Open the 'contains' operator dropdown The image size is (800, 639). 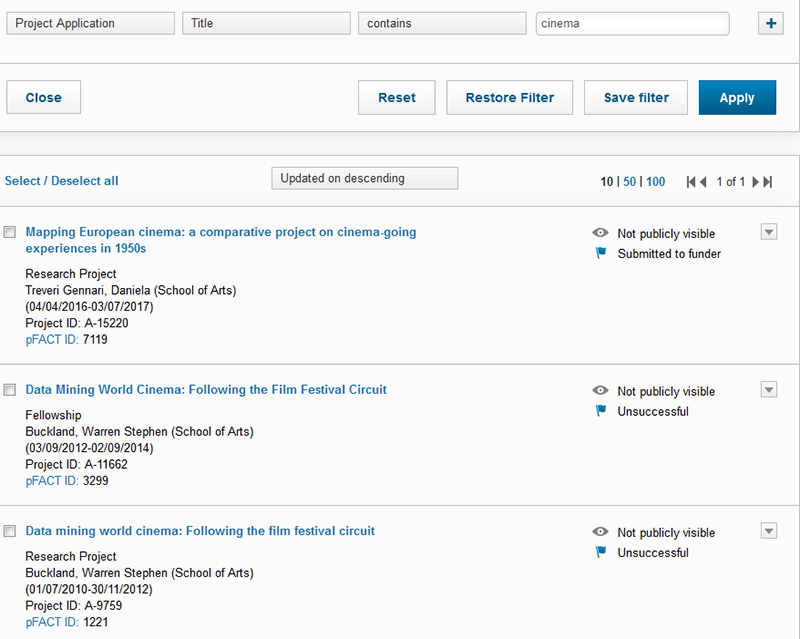[442, 23]
